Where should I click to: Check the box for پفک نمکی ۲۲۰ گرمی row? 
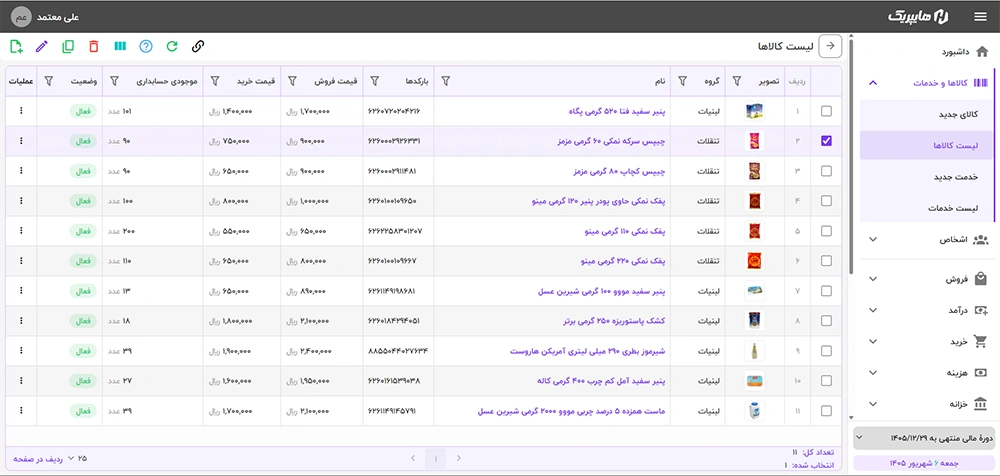pos(827,261)
